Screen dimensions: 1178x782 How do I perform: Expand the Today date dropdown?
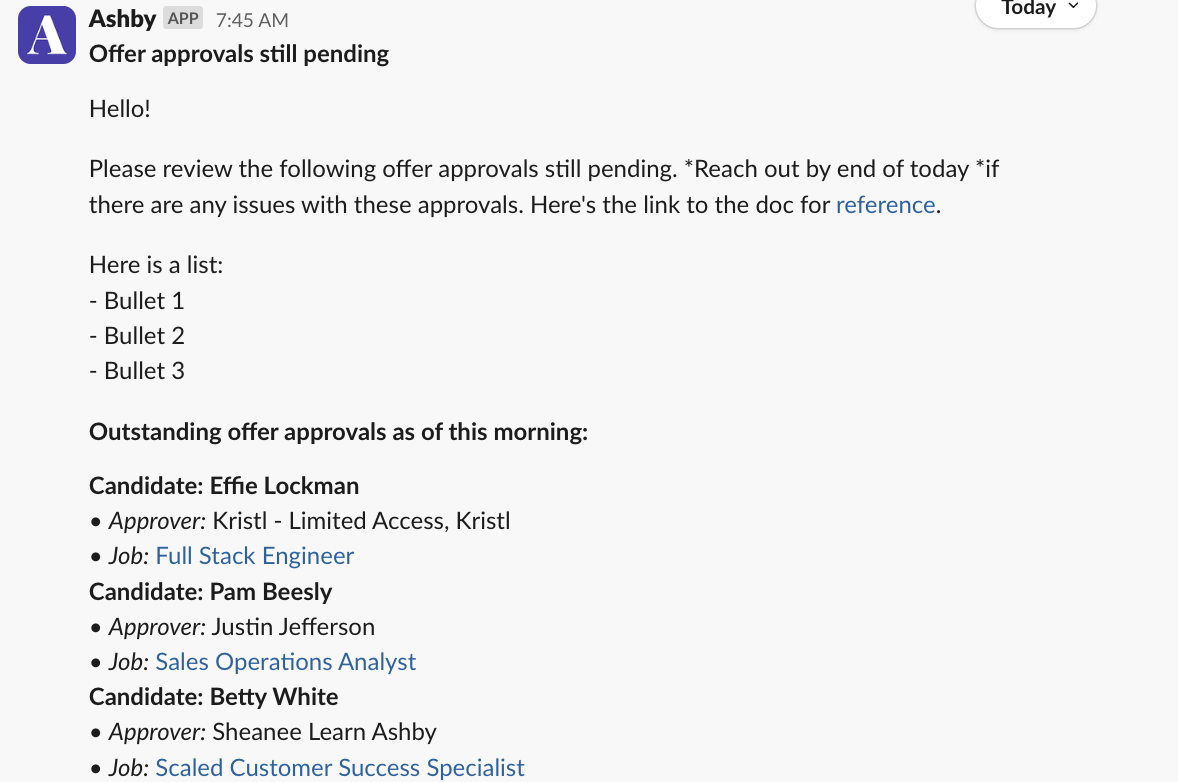(1036, 9)
